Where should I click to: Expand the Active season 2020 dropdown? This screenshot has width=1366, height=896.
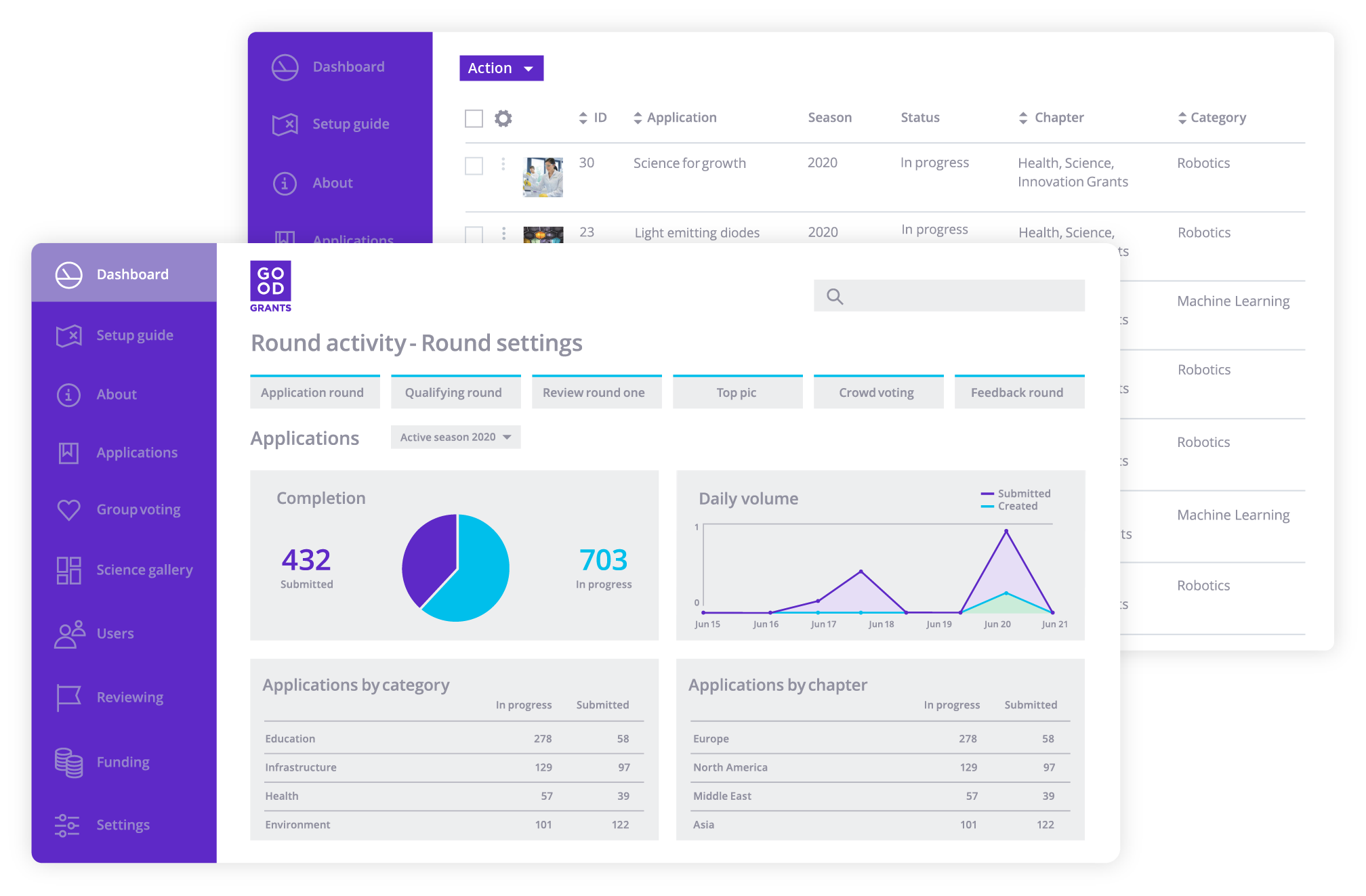point(455,438)
